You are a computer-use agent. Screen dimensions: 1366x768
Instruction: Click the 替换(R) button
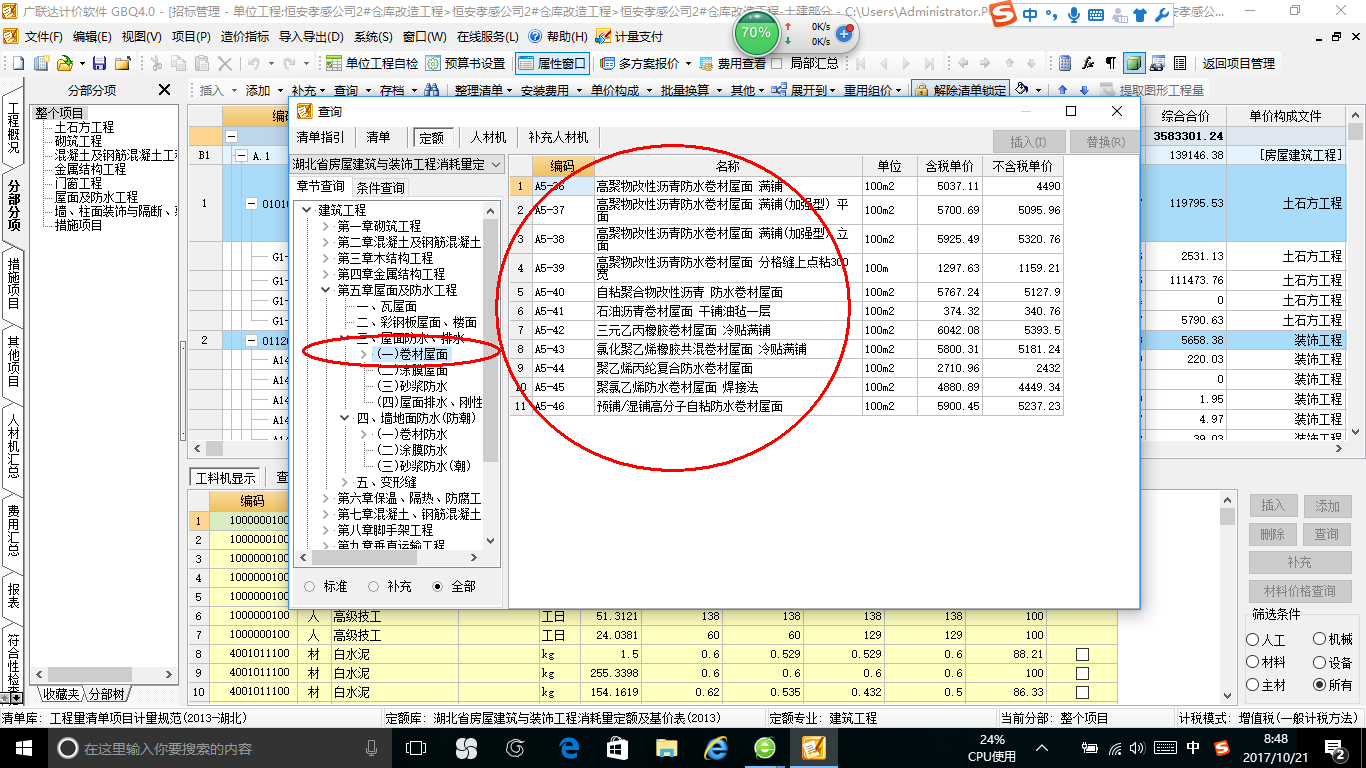pos(1104,142)
